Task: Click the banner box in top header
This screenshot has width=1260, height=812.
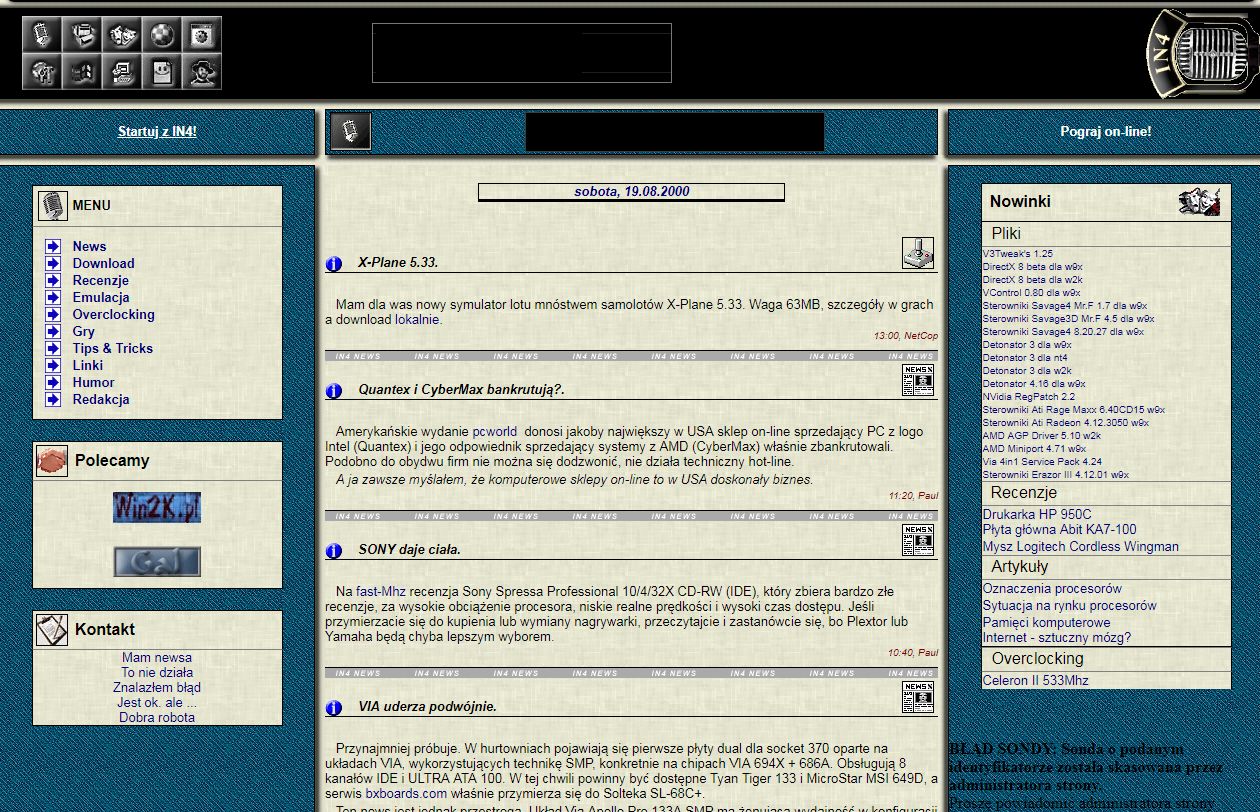Action: tap(521, 53)
